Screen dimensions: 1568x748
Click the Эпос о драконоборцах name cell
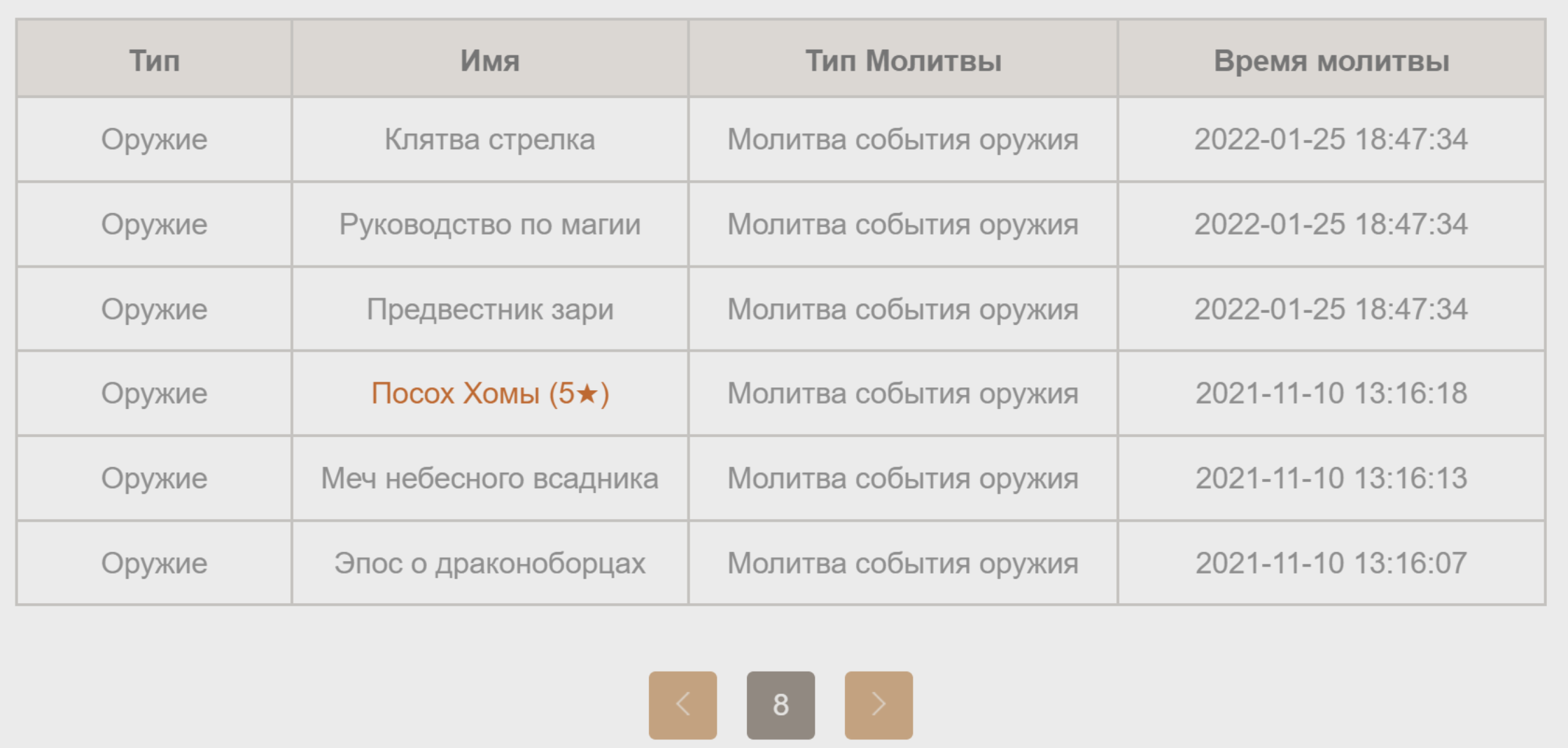(490, 563)
